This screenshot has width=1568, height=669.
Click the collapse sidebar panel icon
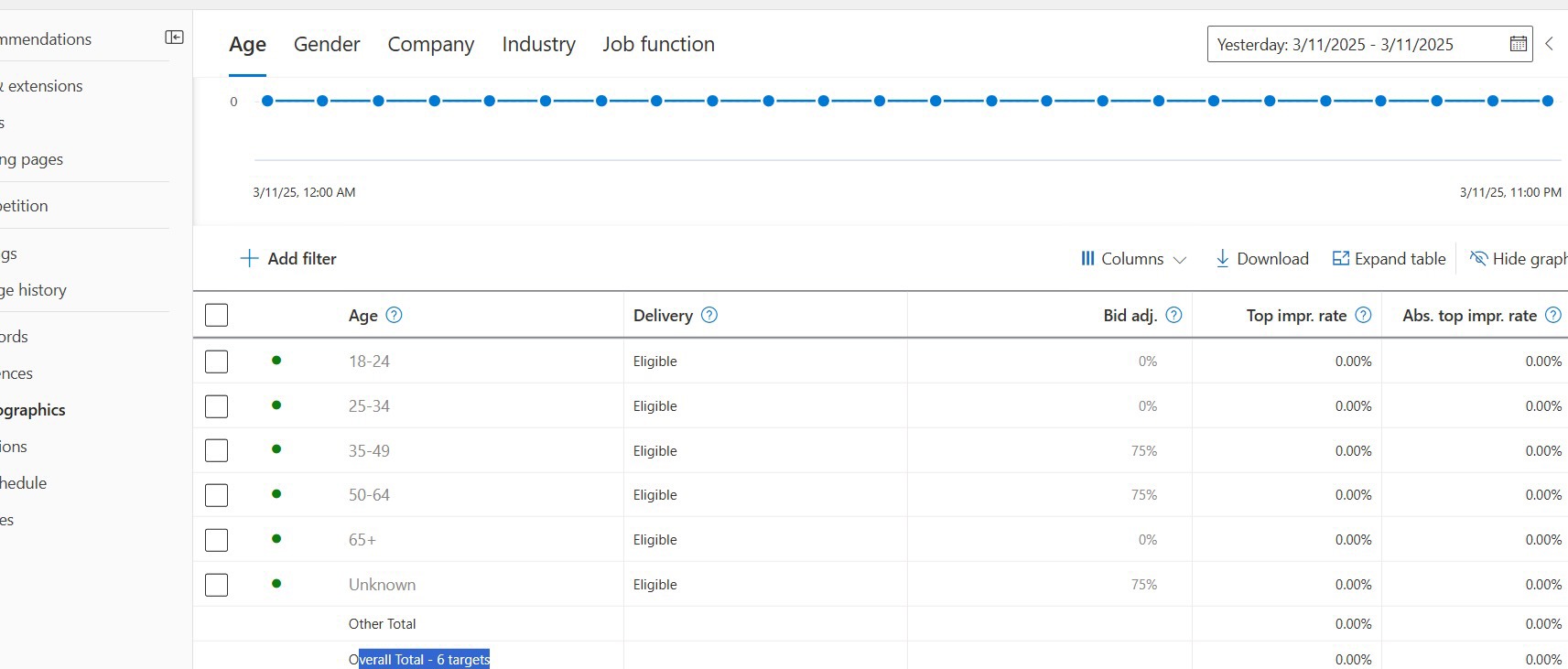click(x=174, y=38)
